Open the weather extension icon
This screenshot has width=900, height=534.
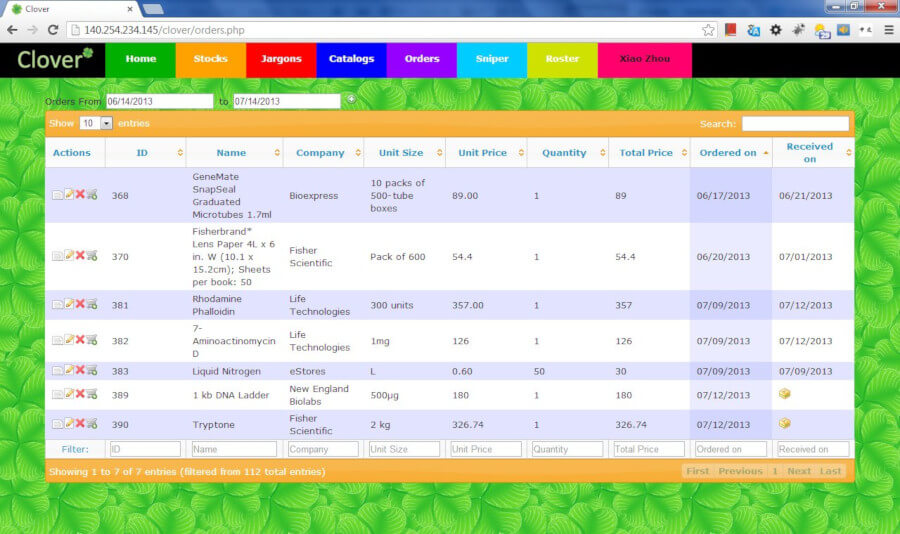822,30
